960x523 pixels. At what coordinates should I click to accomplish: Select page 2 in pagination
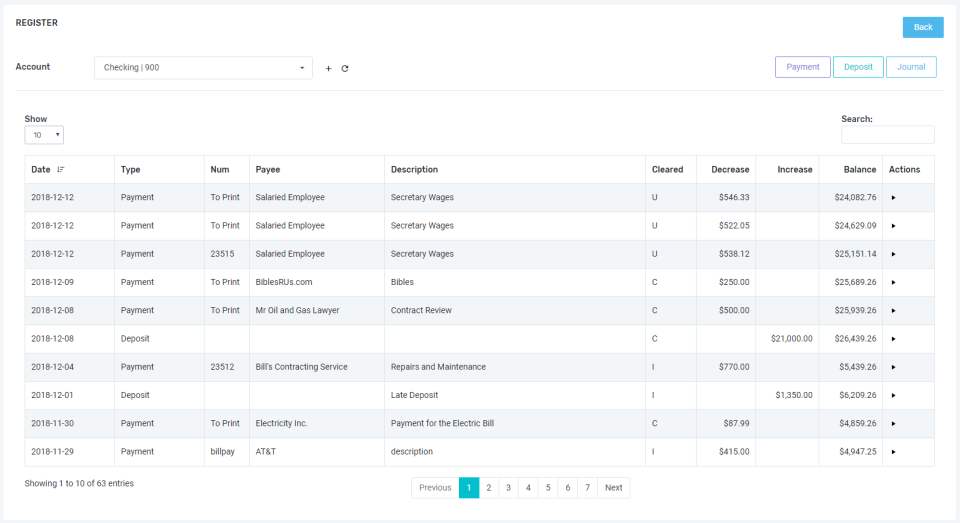pyautogui.click(x=489, y=487)
